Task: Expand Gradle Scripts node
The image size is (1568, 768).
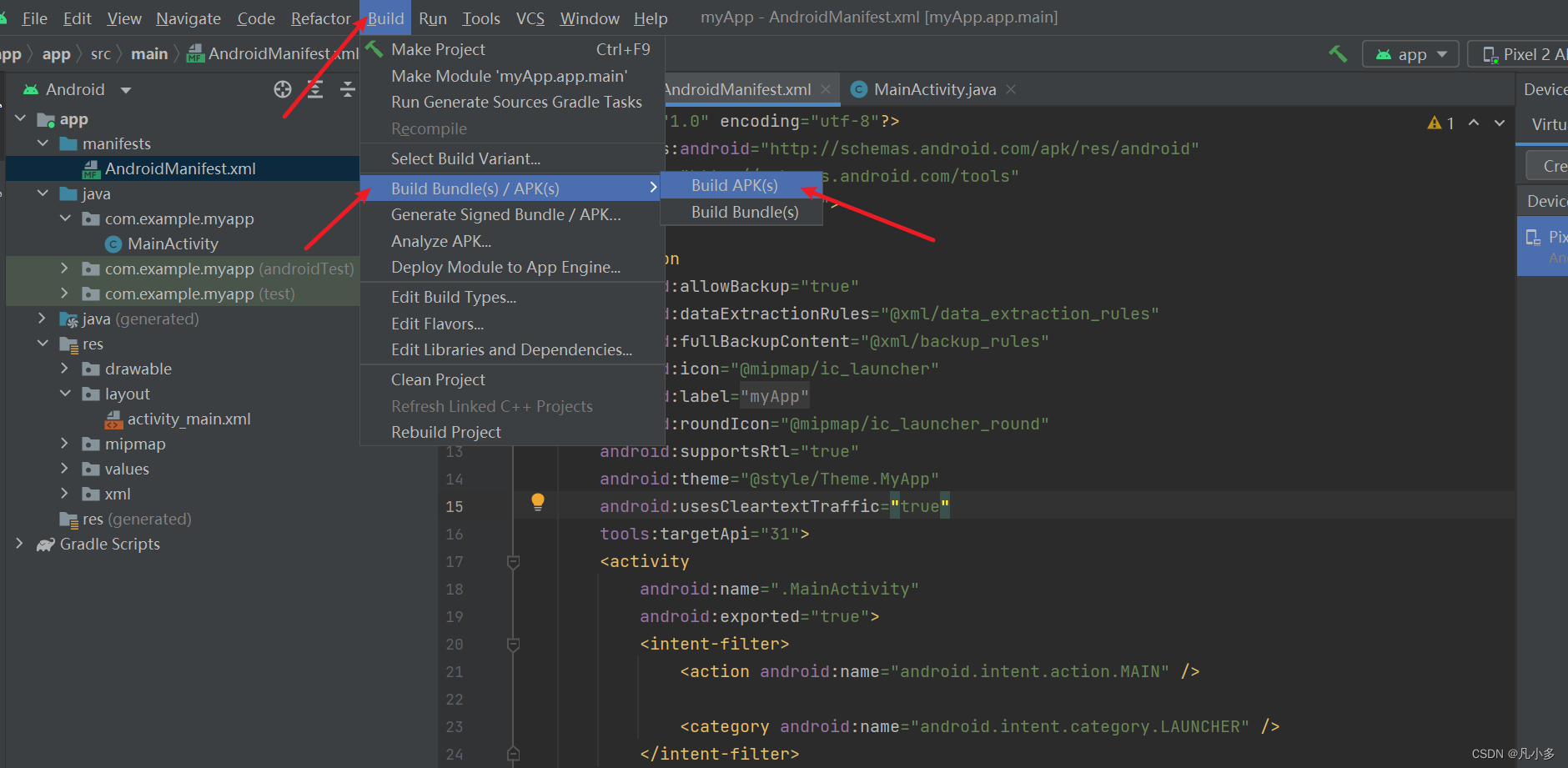Action: click(x=21, y=544)
